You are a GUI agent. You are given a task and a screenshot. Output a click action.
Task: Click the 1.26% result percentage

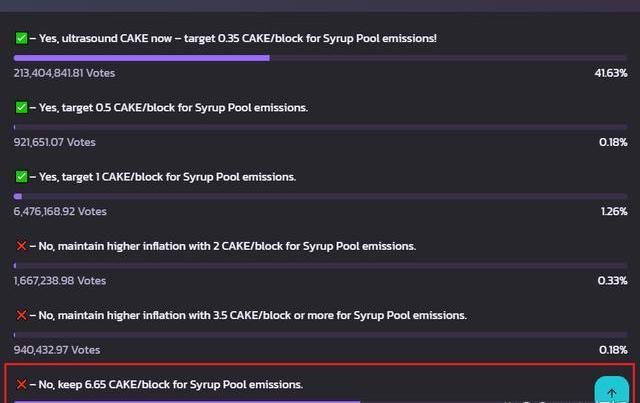[x=613, y=211]
